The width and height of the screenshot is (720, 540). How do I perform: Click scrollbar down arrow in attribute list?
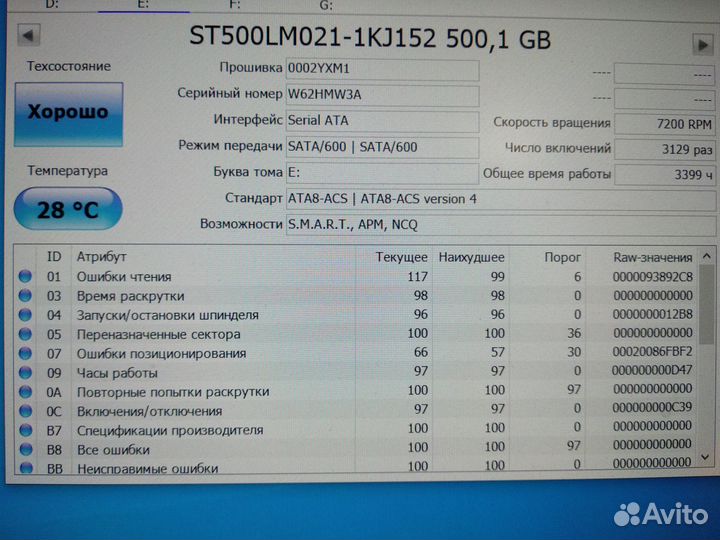point(706,457)
